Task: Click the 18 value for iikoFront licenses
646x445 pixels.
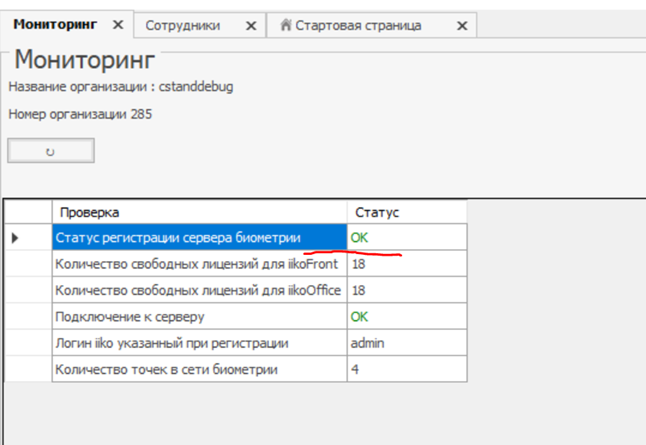Action: pyautogui.click(x=407, y=264)
